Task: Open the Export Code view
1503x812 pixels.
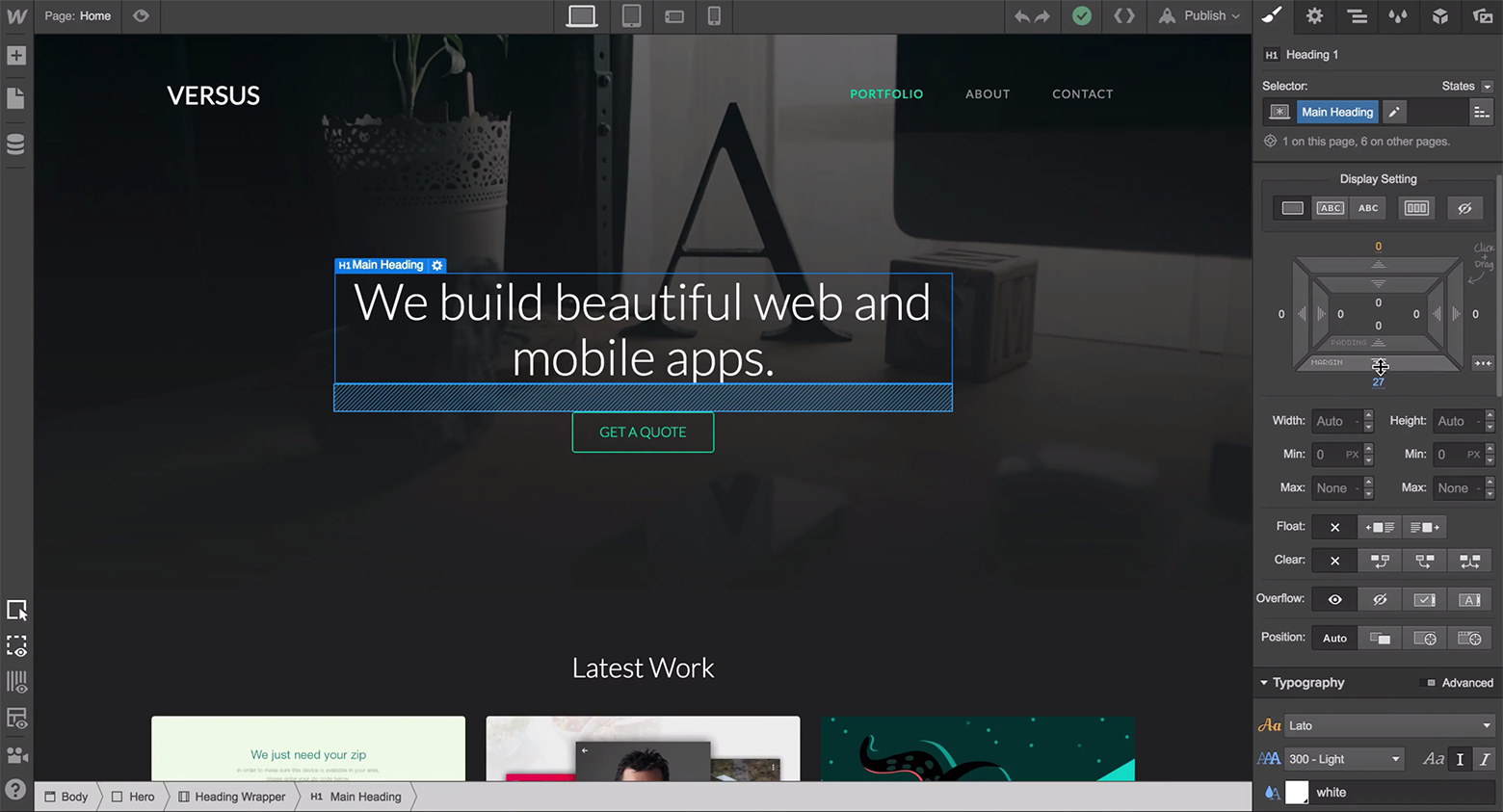Action: [x=1123, y=16]
